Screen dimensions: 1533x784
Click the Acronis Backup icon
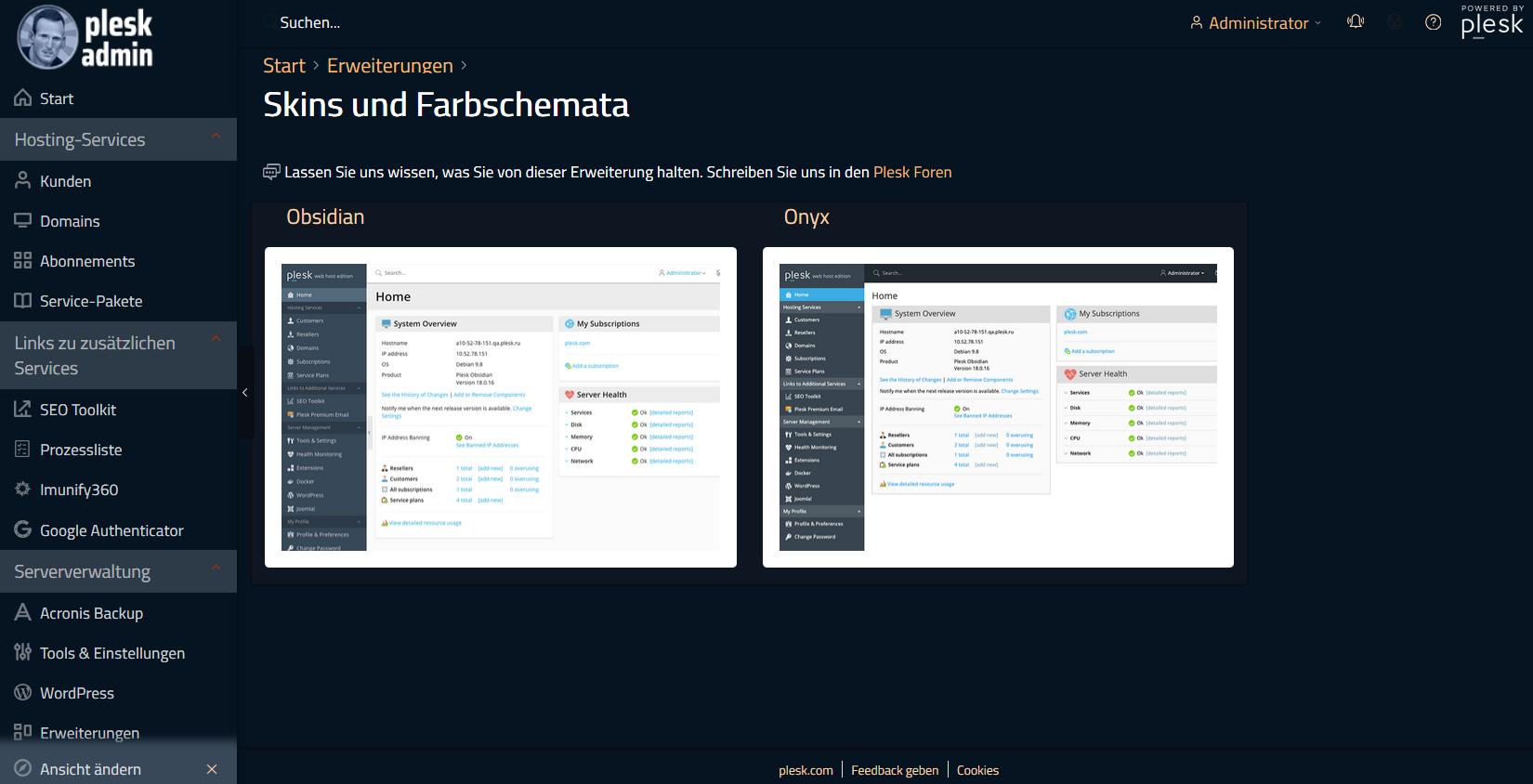click(23, 612)
